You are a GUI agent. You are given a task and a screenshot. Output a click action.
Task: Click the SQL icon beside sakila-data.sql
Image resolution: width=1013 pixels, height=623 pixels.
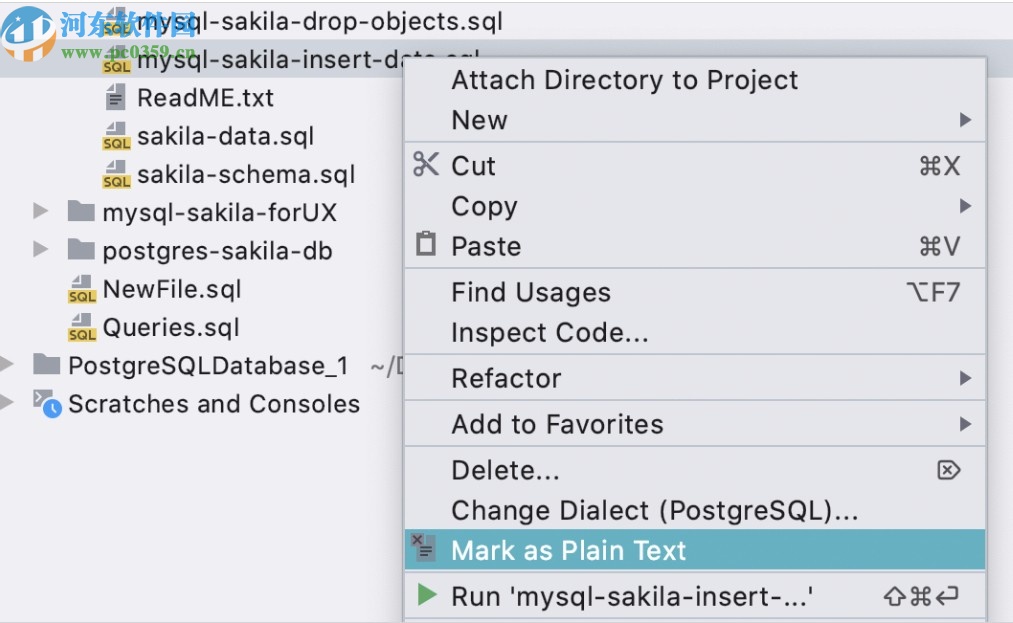[x=117, y=136]
